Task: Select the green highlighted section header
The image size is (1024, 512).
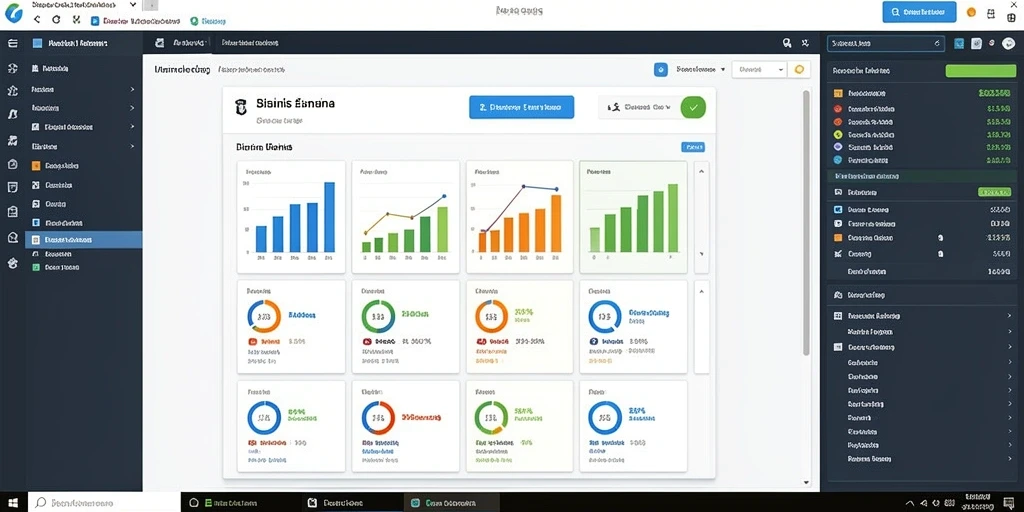Action: pos(921,176)
